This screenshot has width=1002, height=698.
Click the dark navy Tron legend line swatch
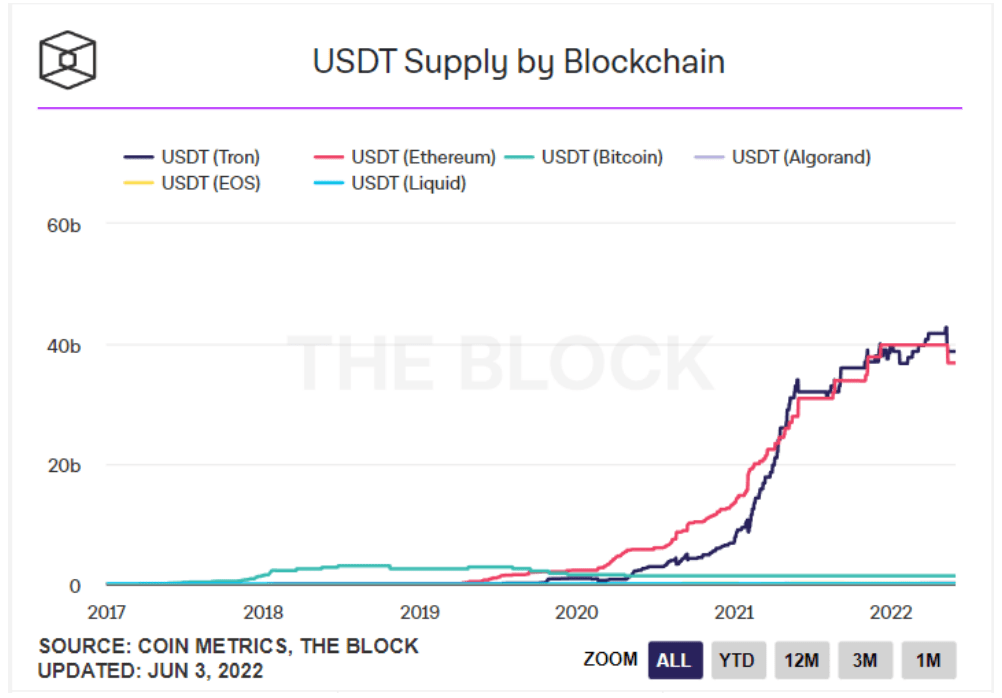137,157
